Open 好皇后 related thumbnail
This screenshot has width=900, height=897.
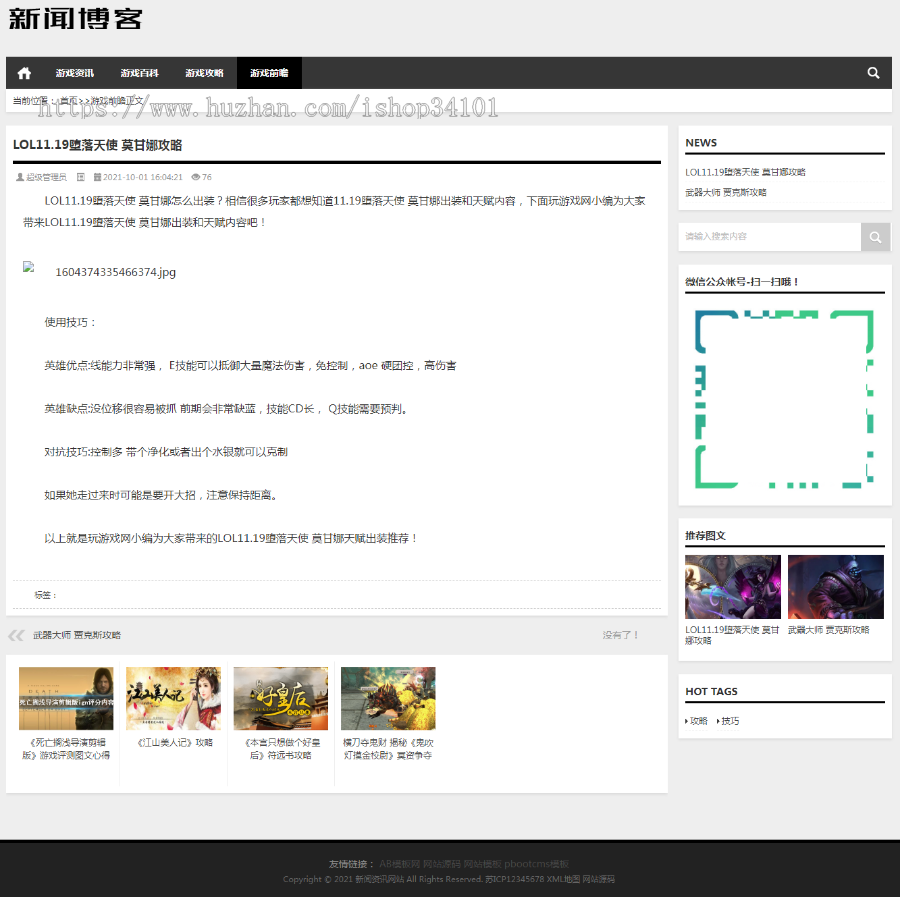(281, 698)
